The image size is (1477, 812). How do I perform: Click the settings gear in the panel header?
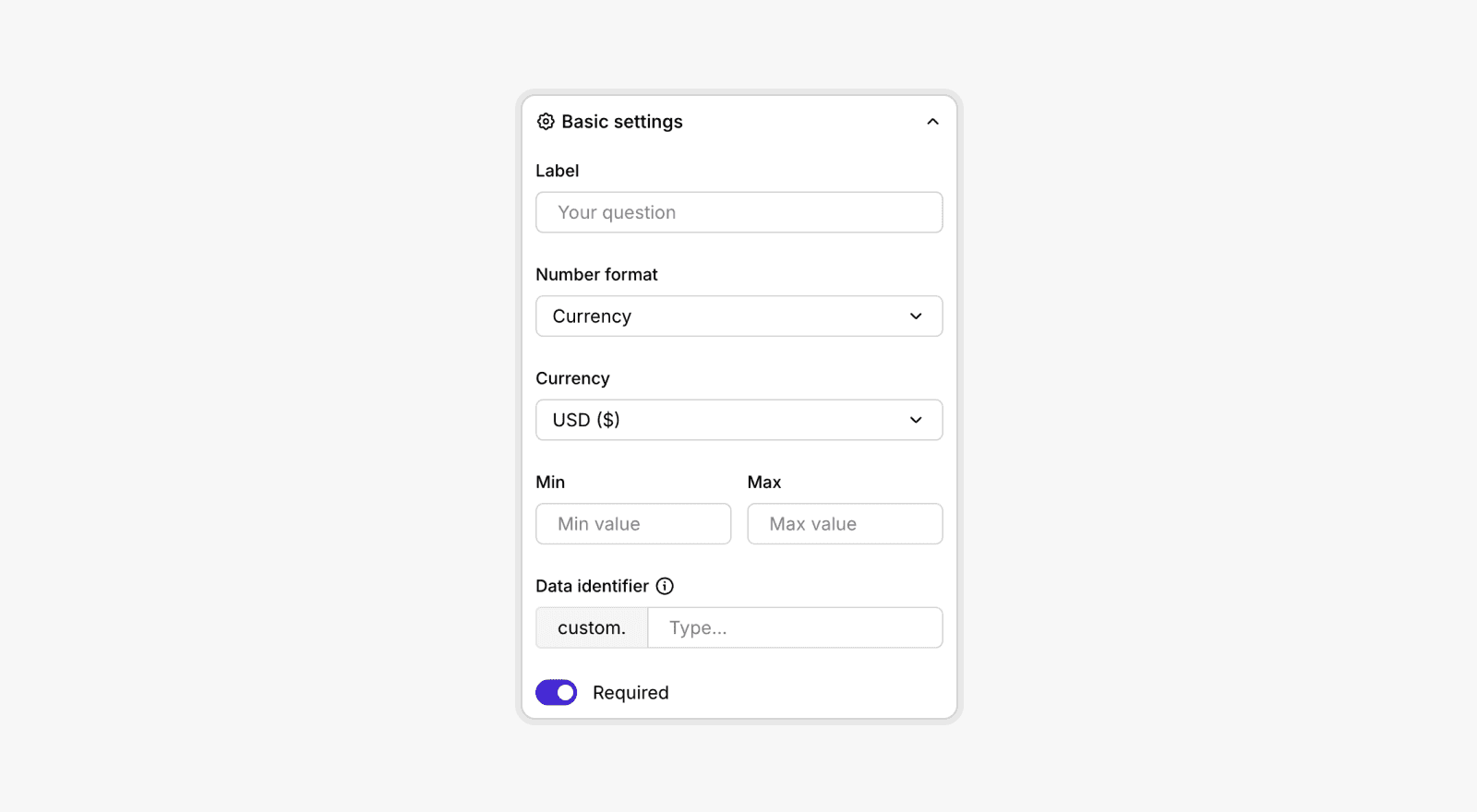pyautogui.click(x=545, y=121)
